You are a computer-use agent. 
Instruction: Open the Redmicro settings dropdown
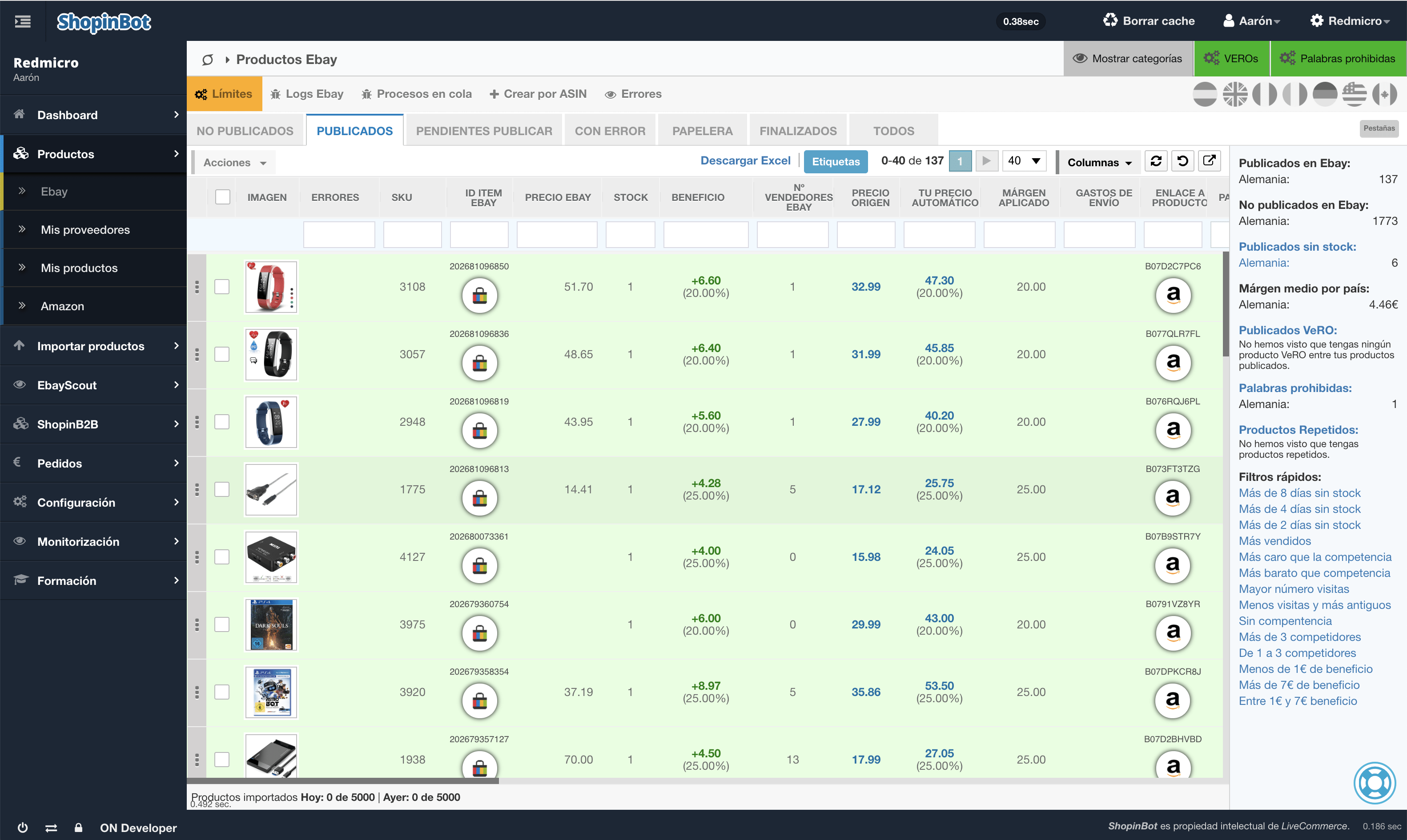tap(1350, 21)
